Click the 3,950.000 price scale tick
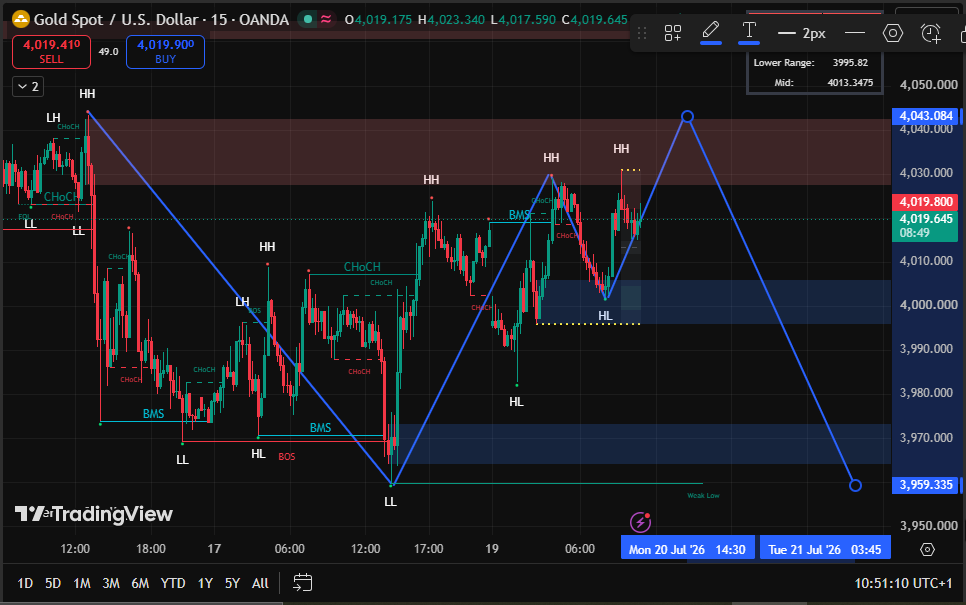Viewport: 966px width, 605px height. [928, 526]
